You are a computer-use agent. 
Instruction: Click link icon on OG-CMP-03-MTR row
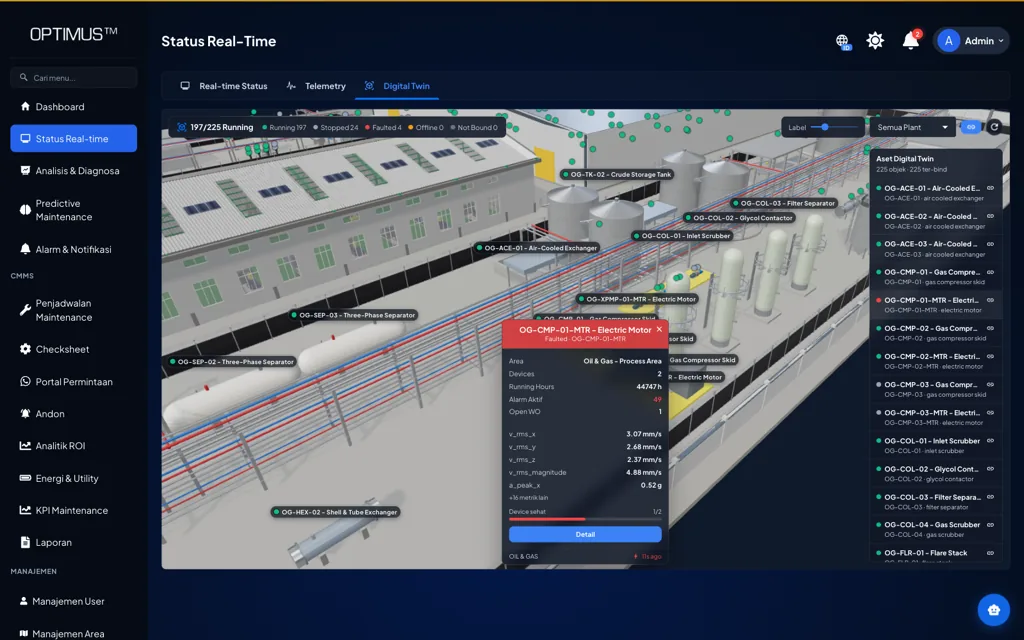coord(990,413)
